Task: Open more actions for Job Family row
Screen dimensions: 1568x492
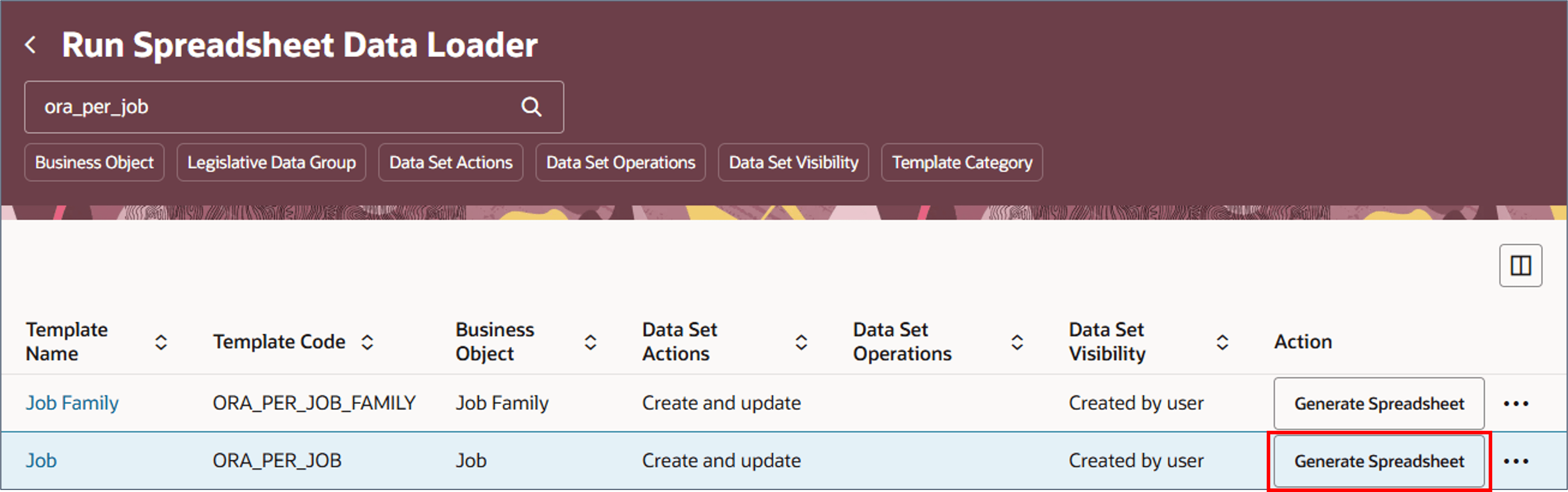Action: click(x=1515, y=404)
